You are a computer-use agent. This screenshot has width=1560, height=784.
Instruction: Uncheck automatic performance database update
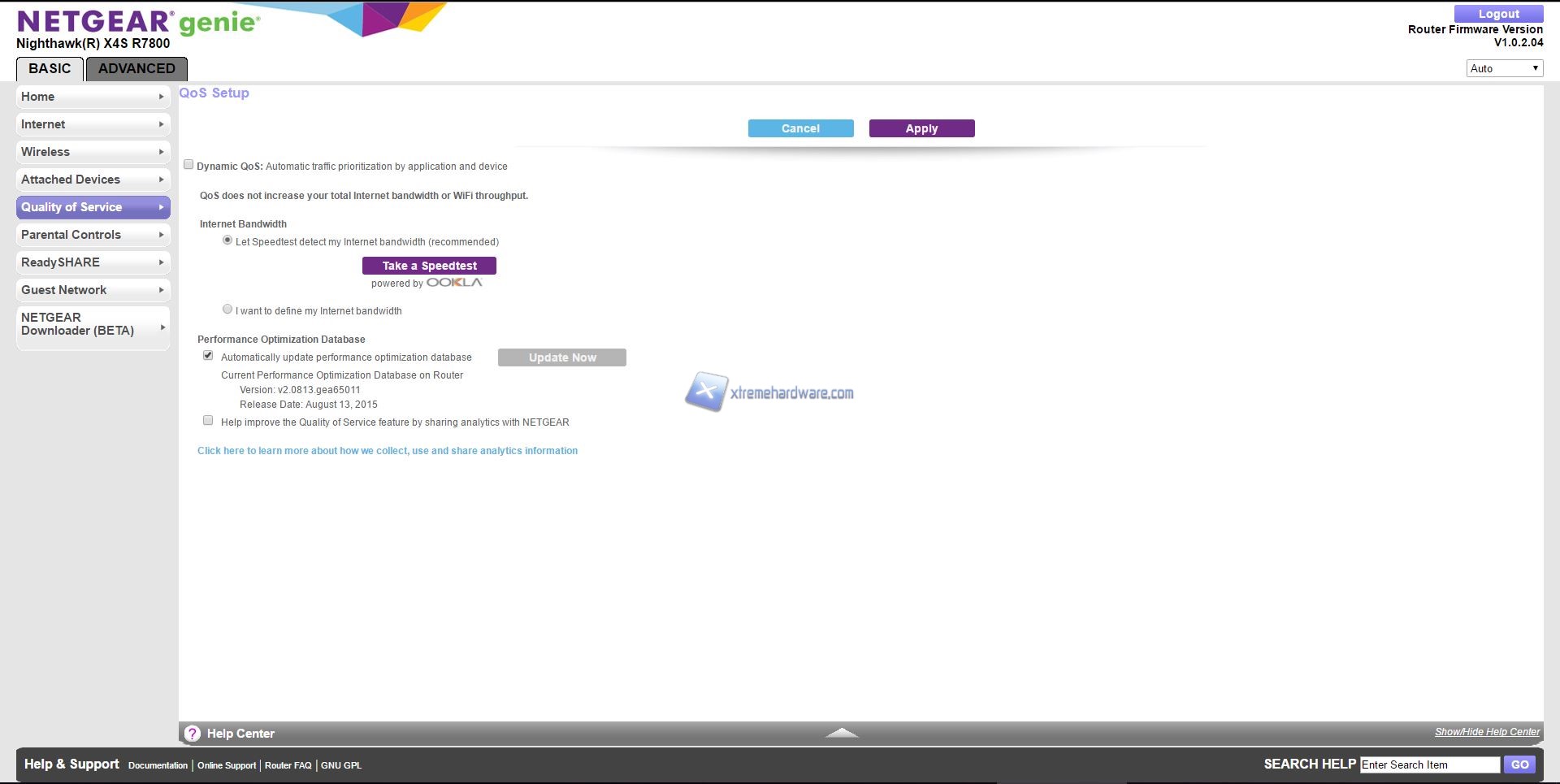pos(208,356)
